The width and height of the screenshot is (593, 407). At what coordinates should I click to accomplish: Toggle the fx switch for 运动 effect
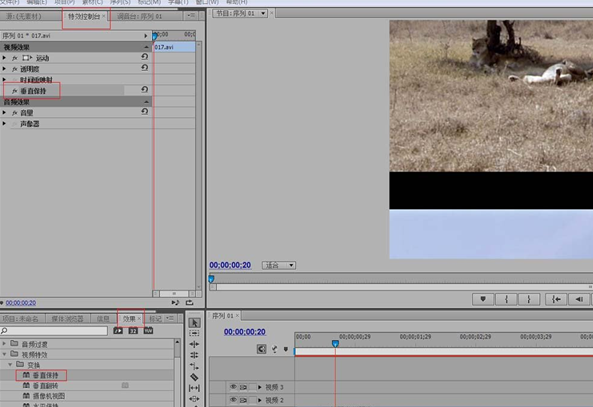pos(15,58)
